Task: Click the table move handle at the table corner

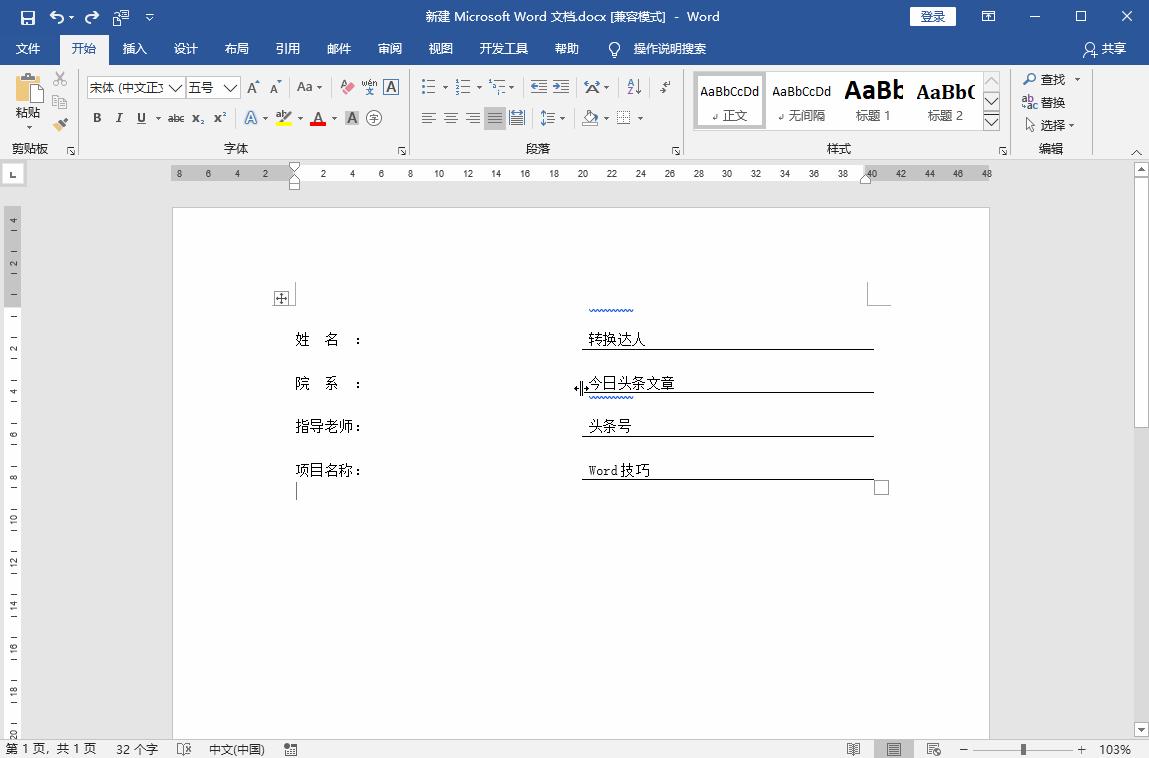Action: point(281,298)
